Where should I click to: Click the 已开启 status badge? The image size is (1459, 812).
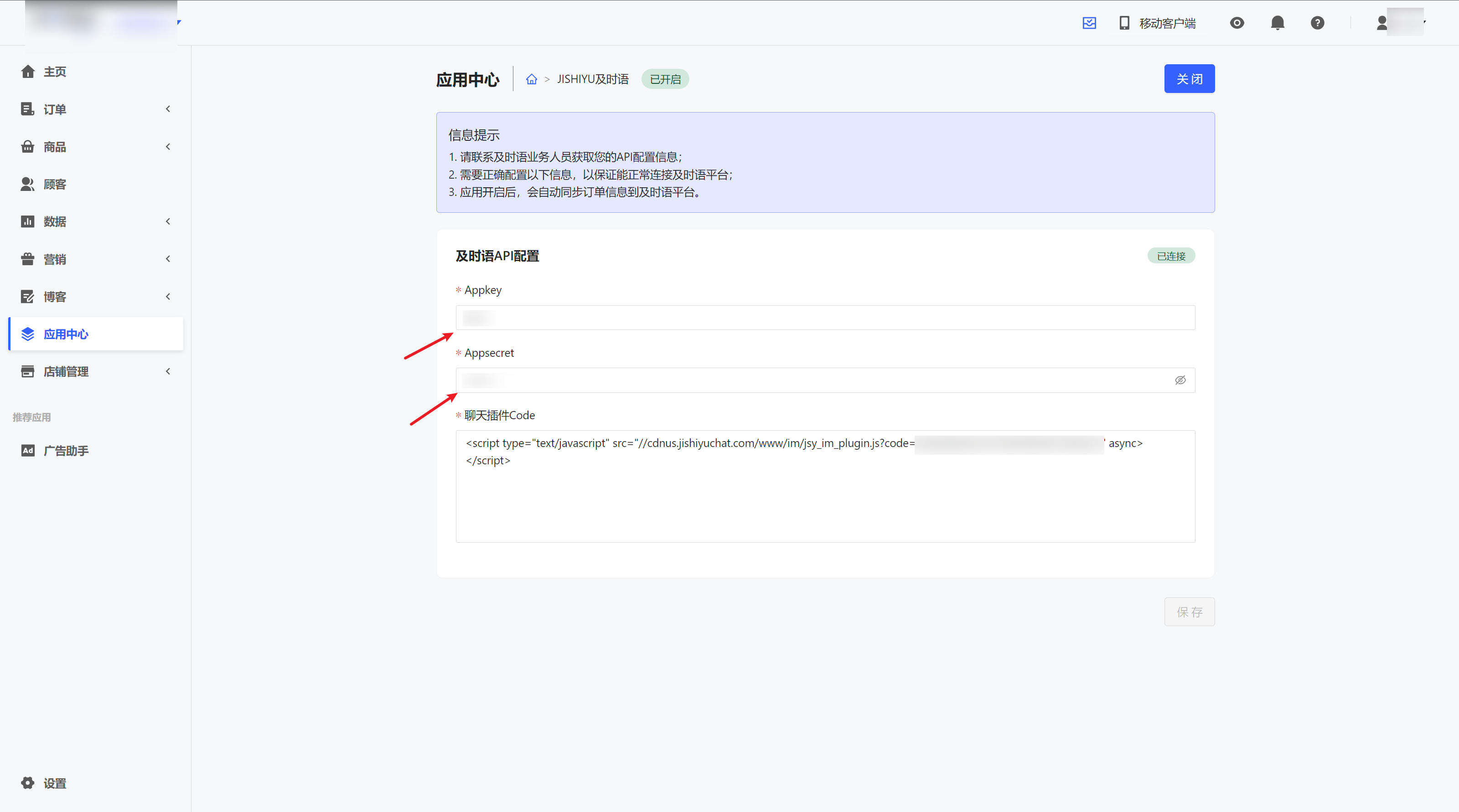(x=665, y=79)
